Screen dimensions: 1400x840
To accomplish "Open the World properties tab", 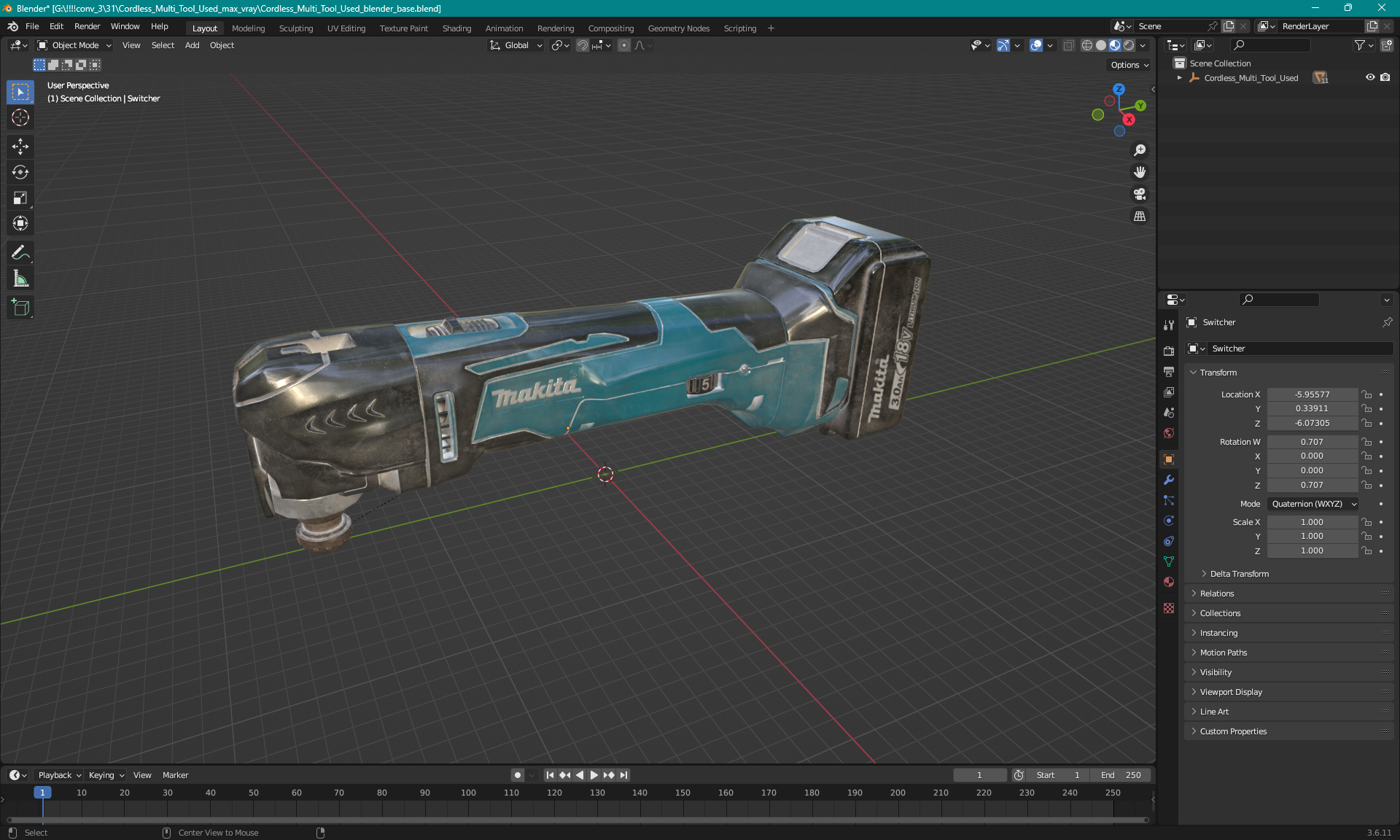I will (x=1169, y=433).
